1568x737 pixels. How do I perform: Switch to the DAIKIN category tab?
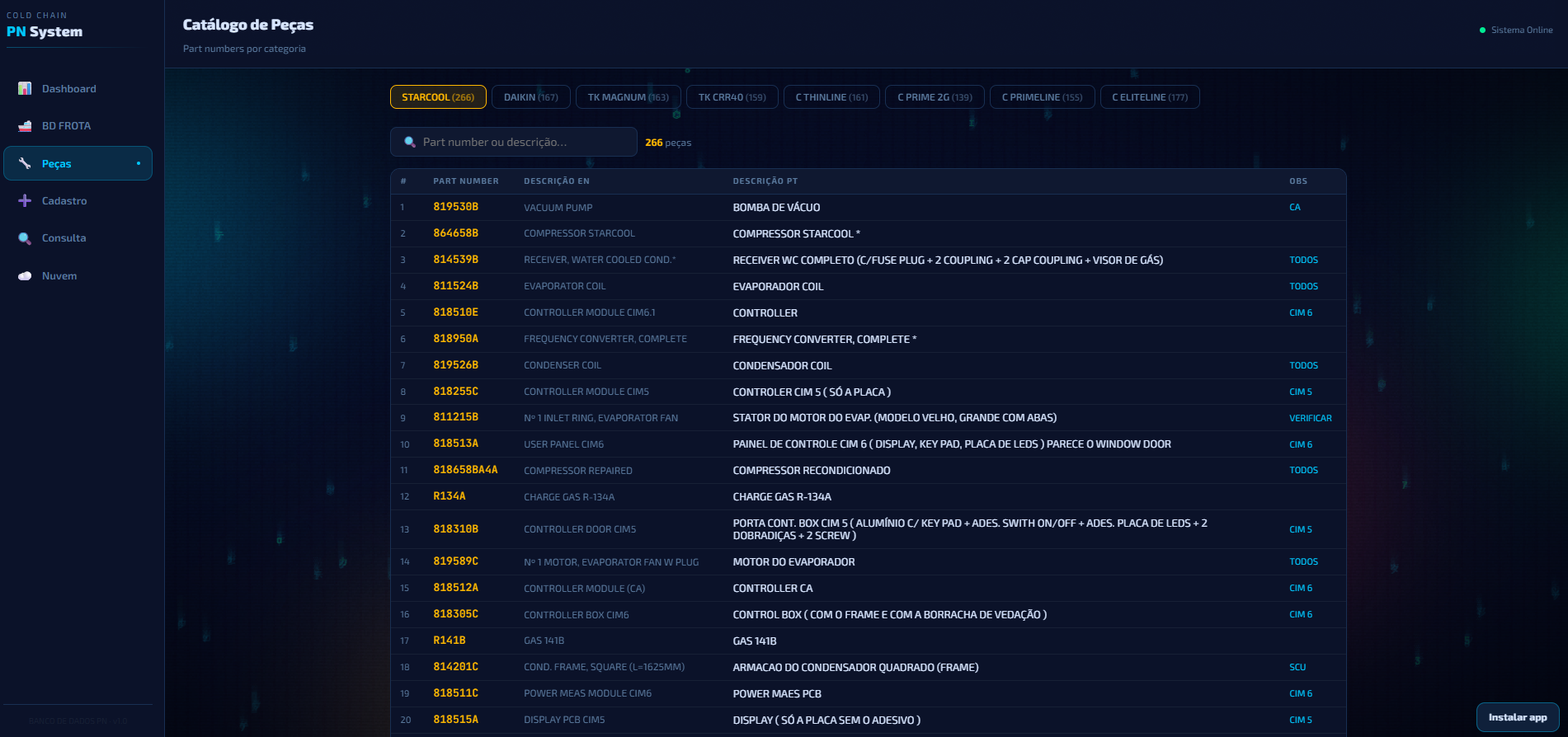tap(530, 97)
